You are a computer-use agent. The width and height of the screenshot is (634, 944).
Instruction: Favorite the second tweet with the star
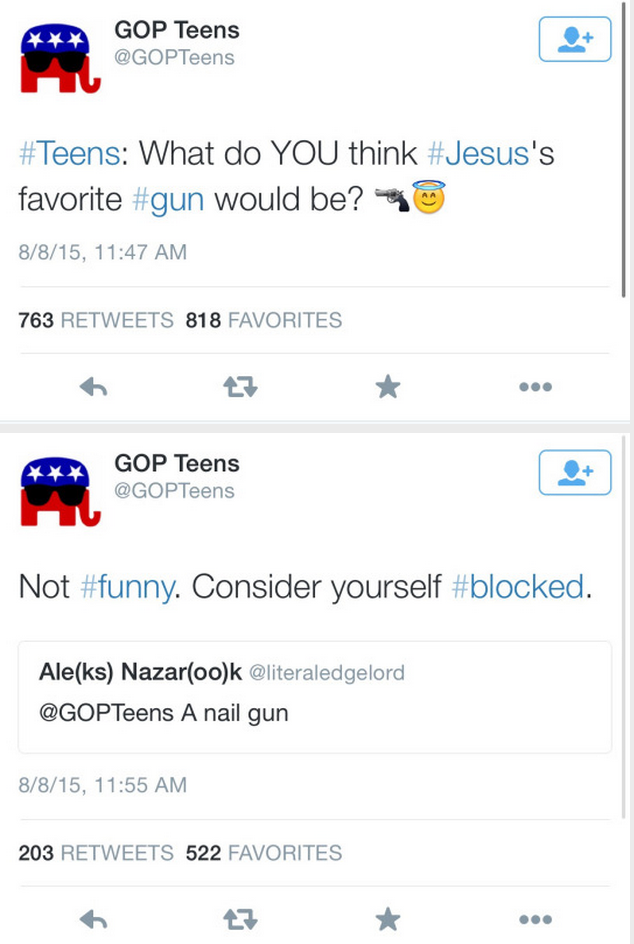(388, 918)
